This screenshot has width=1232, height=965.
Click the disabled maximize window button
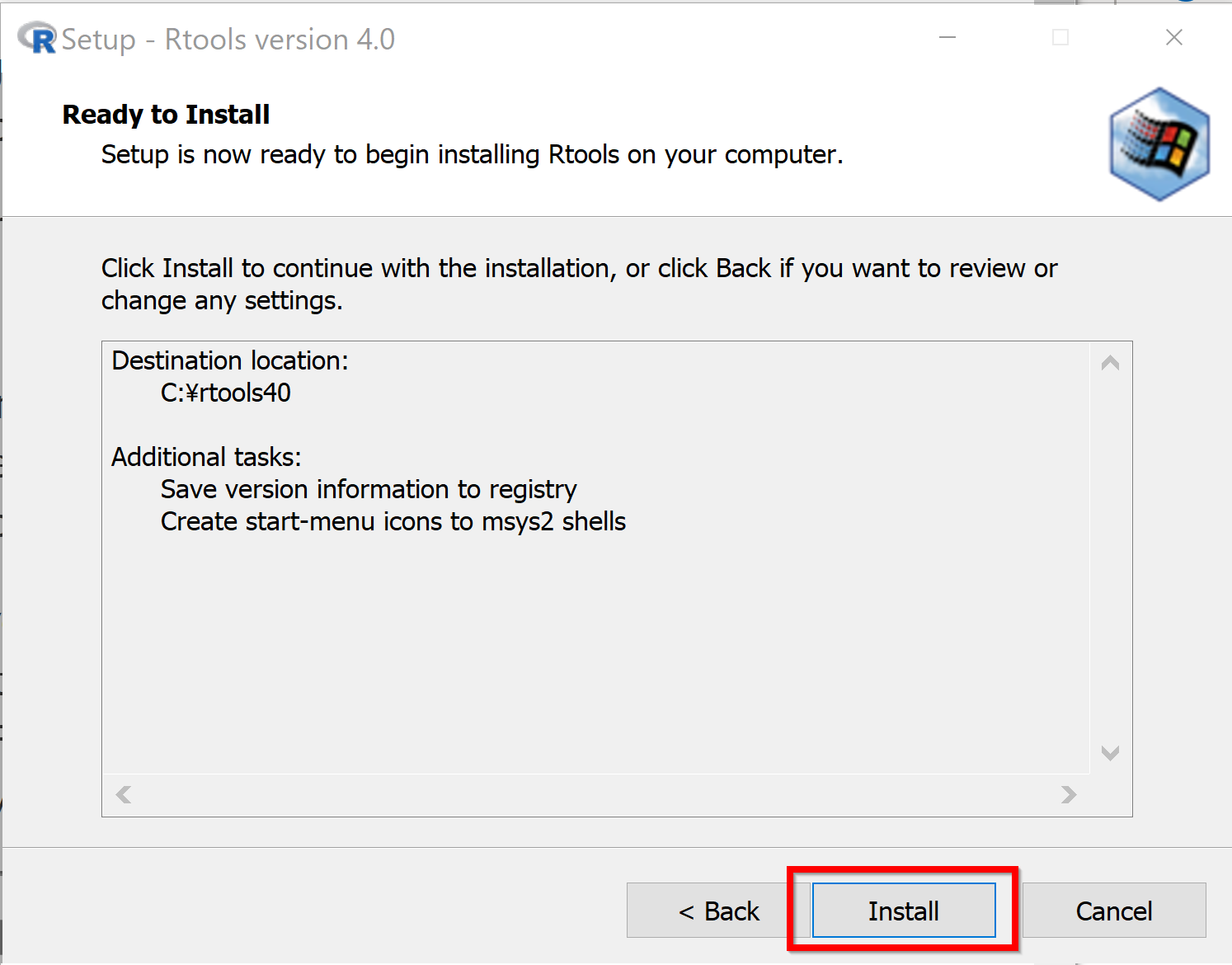coord(1060,38)
